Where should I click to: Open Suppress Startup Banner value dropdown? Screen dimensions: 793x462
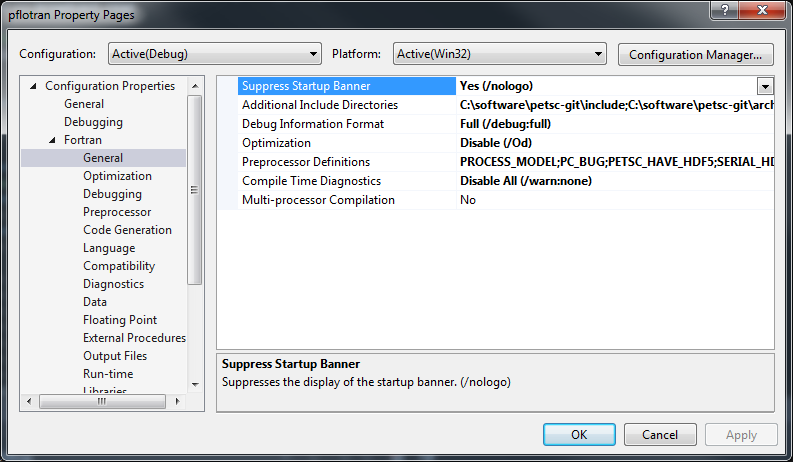pos(765,87)
